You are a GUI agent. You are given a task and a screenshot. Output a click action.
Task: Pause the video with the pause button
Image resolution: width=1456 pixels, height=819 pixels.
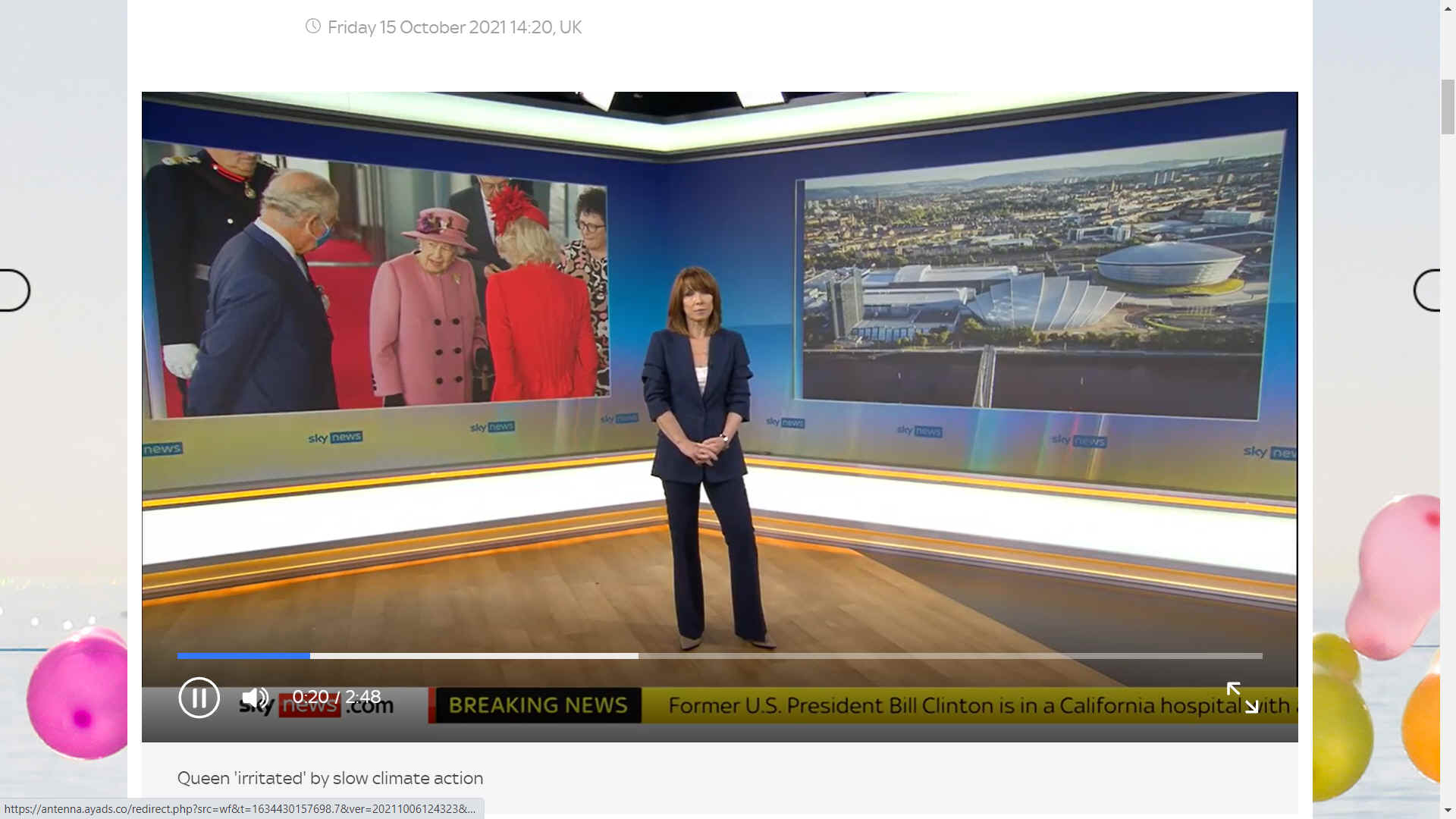(199, 697)
